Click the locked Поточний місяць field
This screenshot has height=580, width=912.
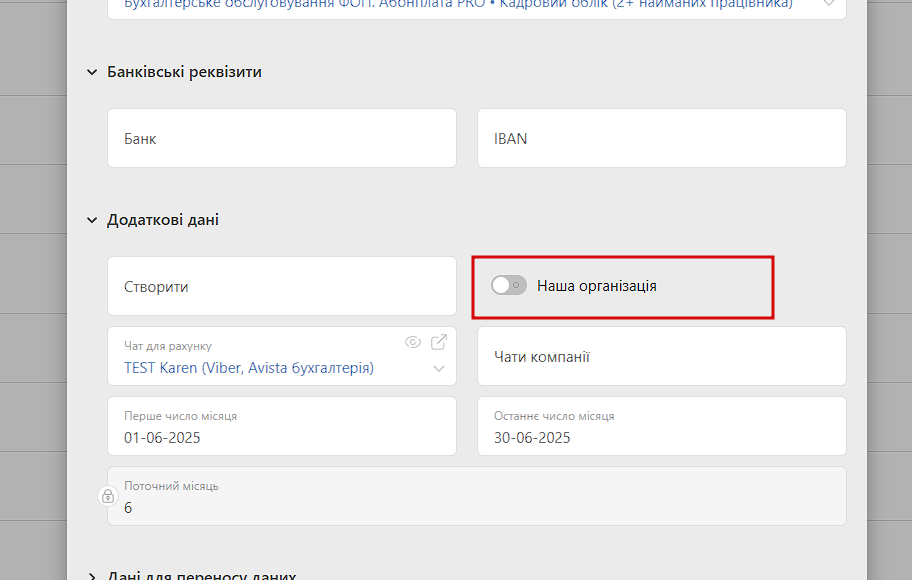[x=477, y=496]
